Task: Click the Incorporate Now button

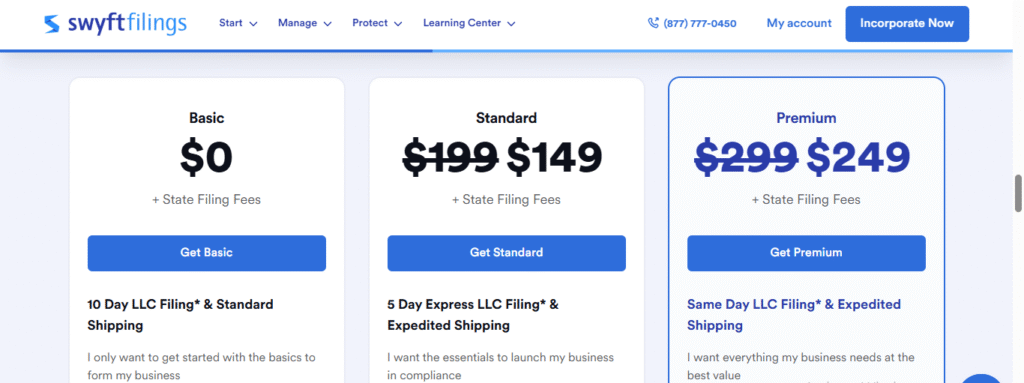Action: 906,24
